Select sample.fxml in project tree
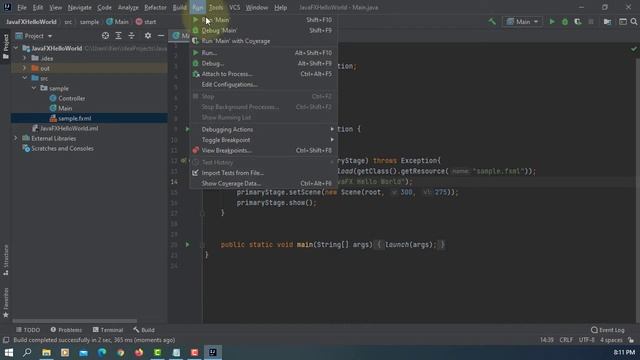This screenshot has height=360, width=640. 70,118
